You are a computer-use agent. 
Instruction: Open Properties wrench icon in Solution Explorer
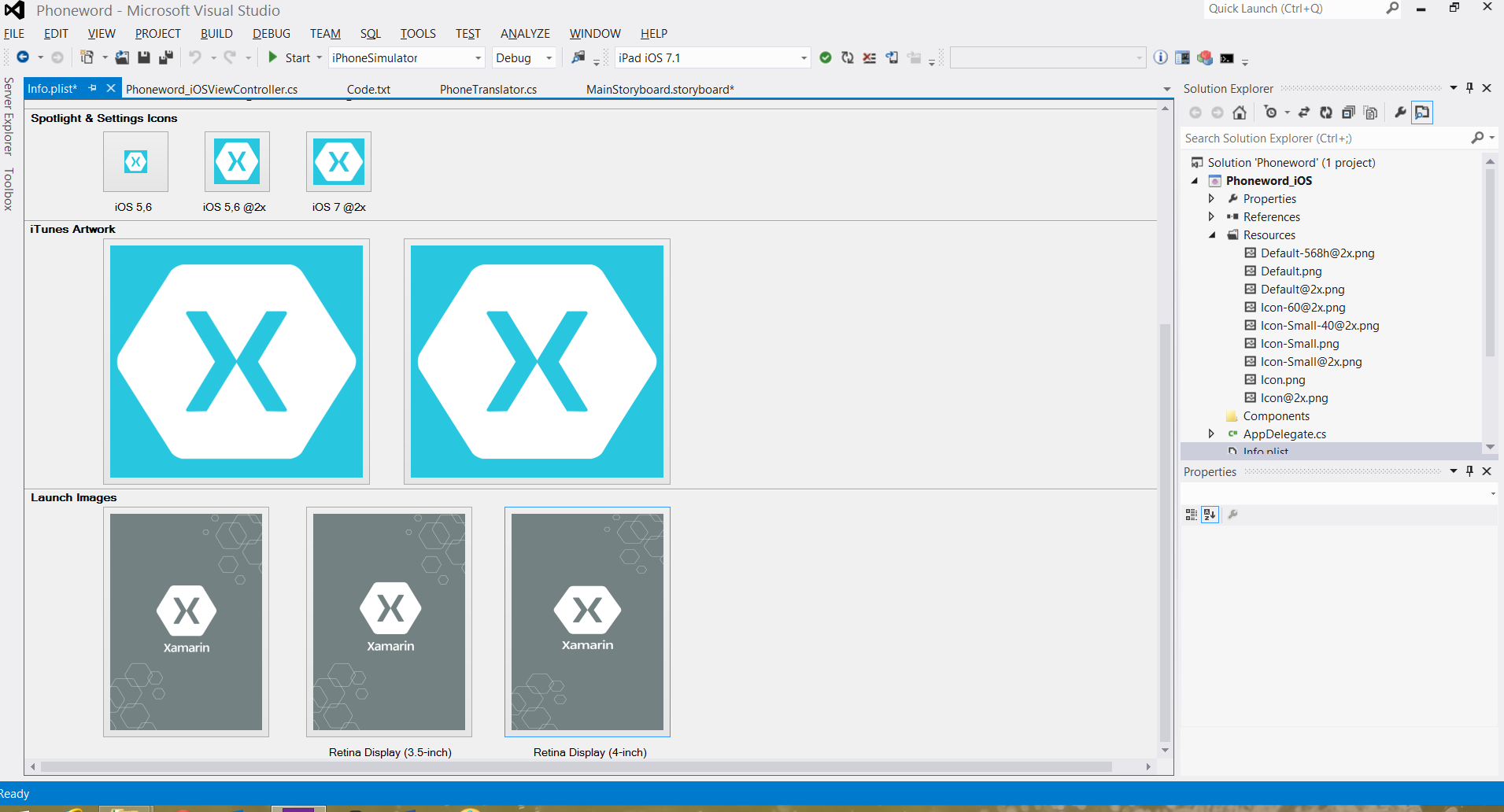[x=1400, y=113]
